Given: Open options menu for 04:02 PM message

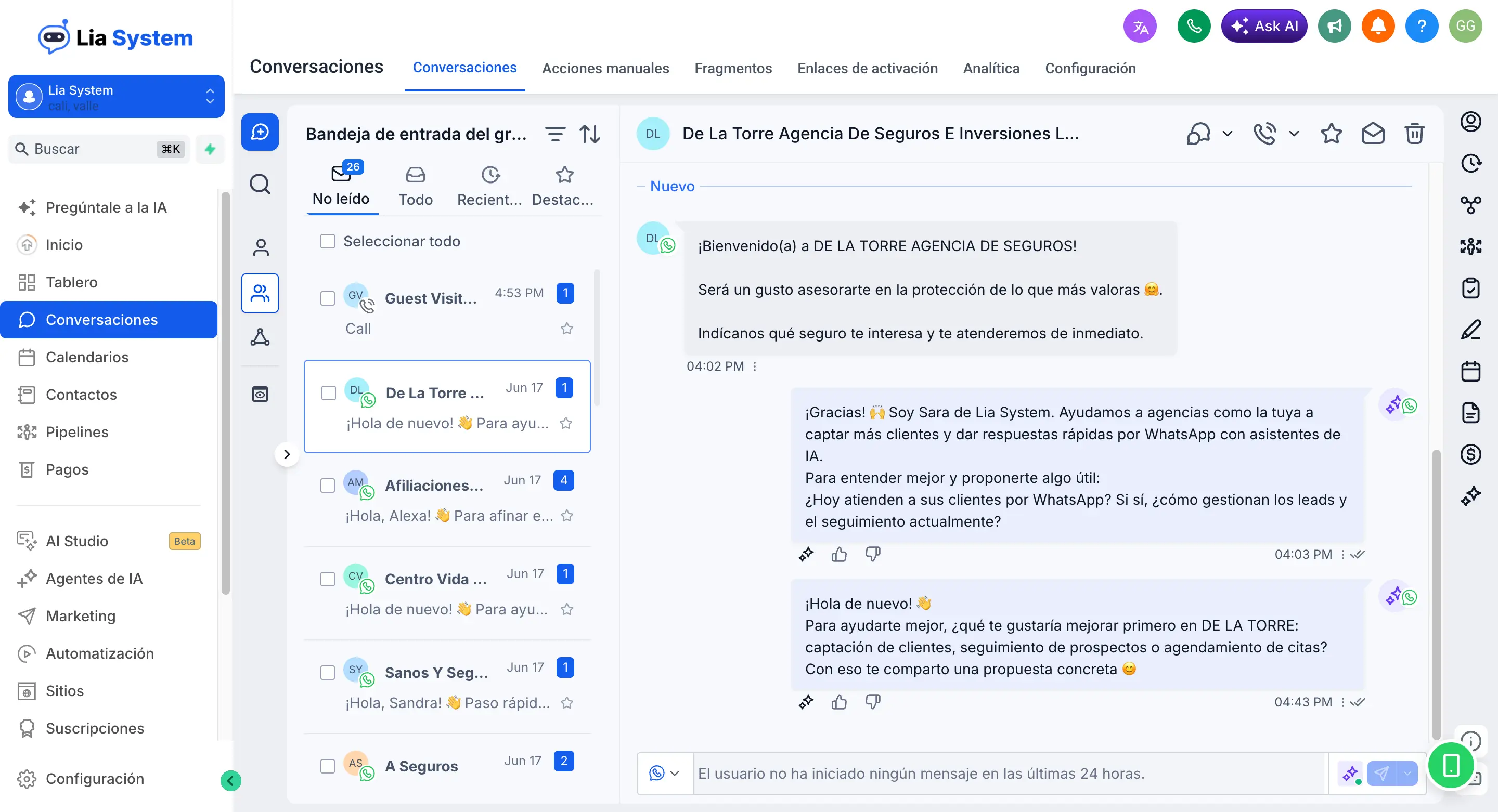Looking at the screenshot, I should pos(755,366).
